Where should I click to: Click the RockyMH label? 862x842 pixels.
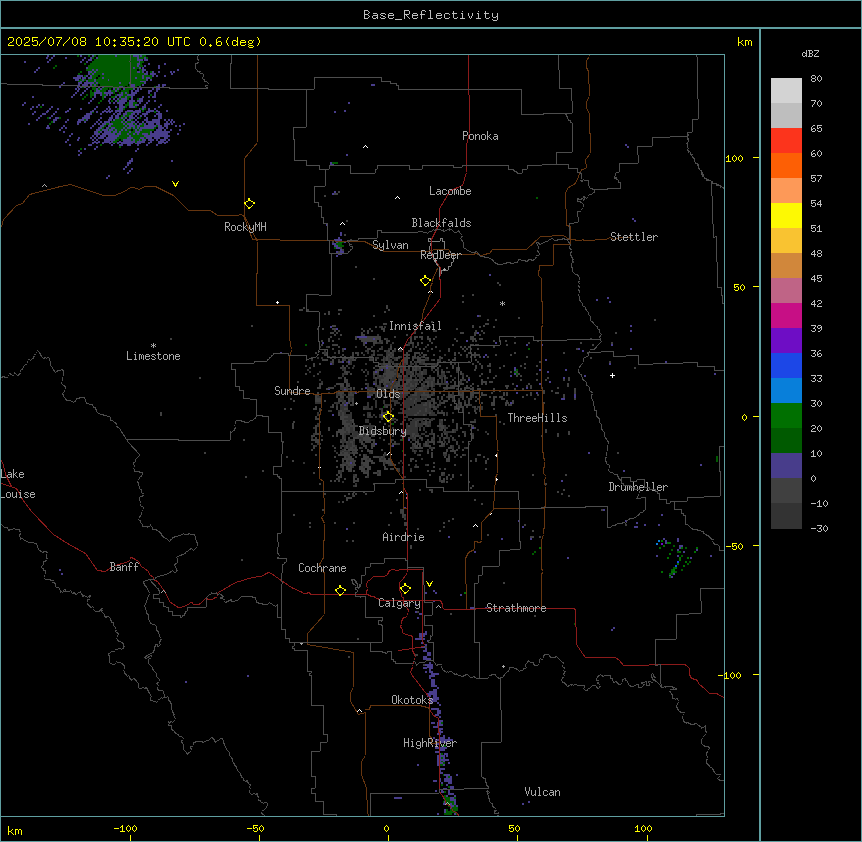pos(245,227)
